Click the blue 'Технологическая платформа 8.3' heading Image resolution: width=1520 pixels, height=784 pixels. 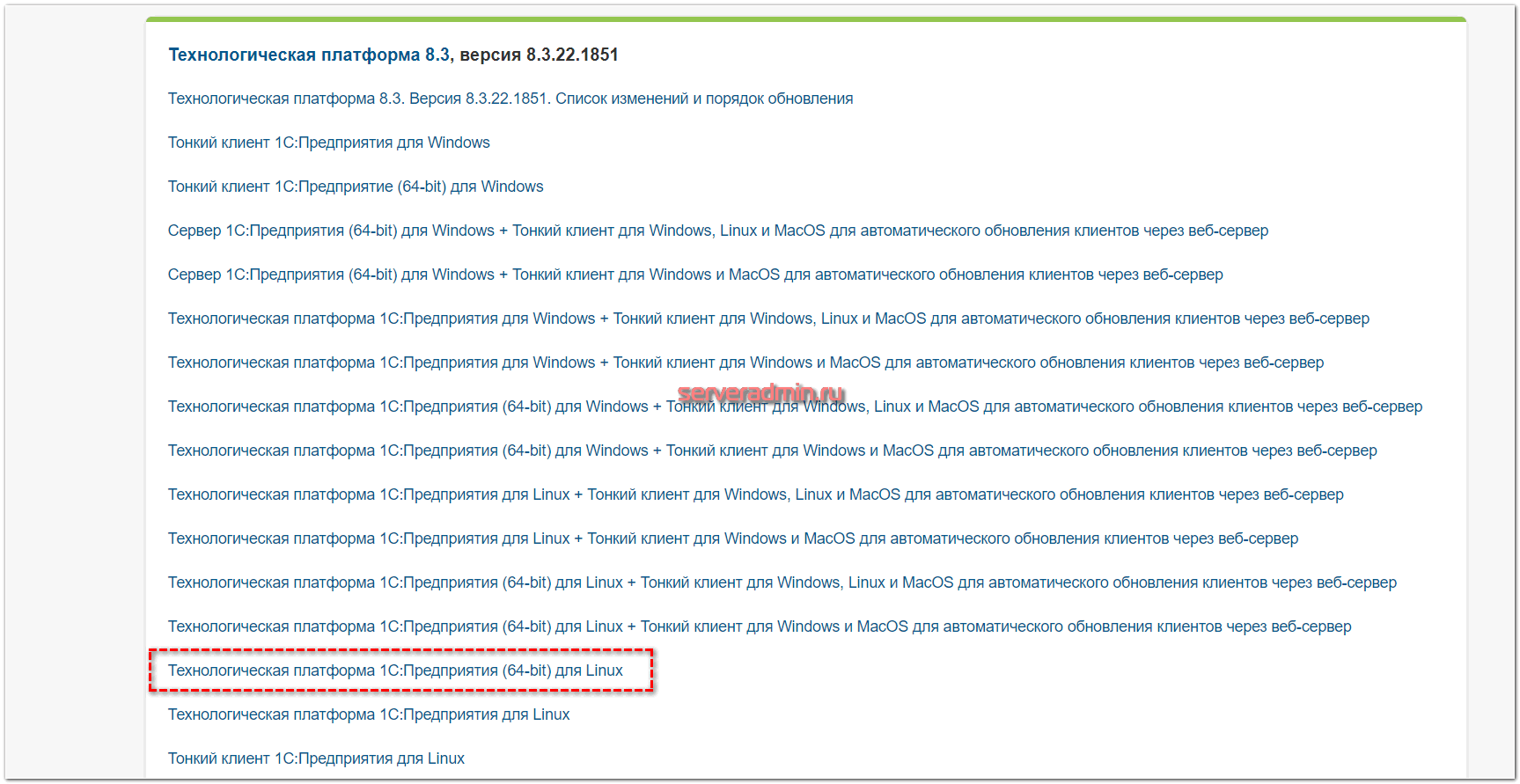pyautogui.click(x=308, y=55)
